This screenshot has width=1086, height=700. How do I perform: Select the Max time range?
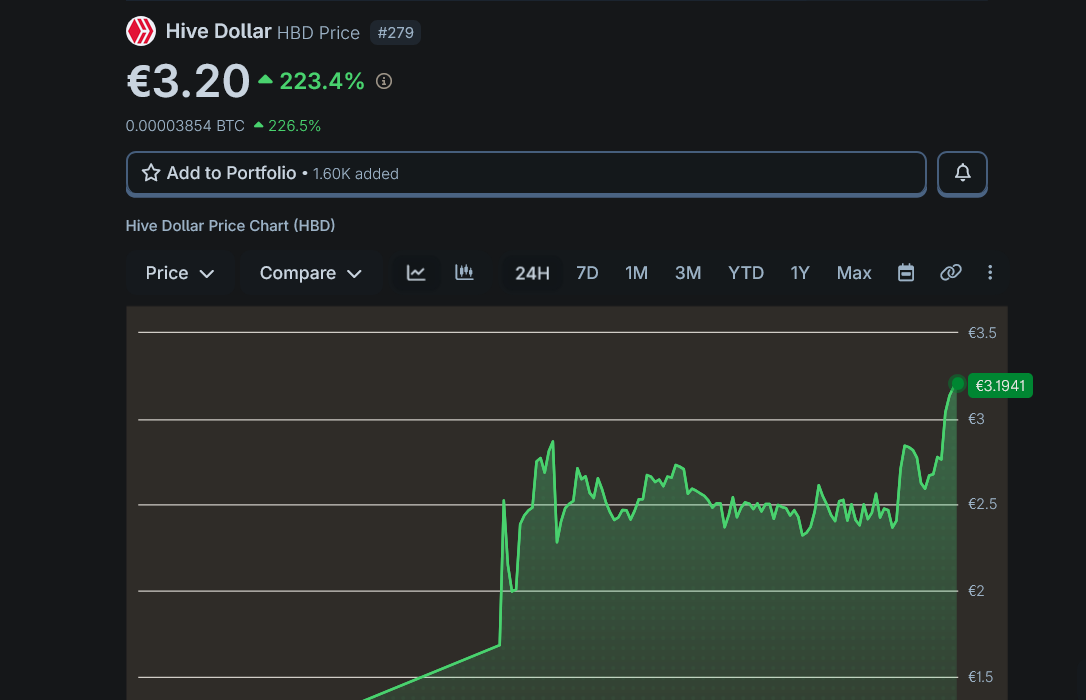[x=854, y=273]
